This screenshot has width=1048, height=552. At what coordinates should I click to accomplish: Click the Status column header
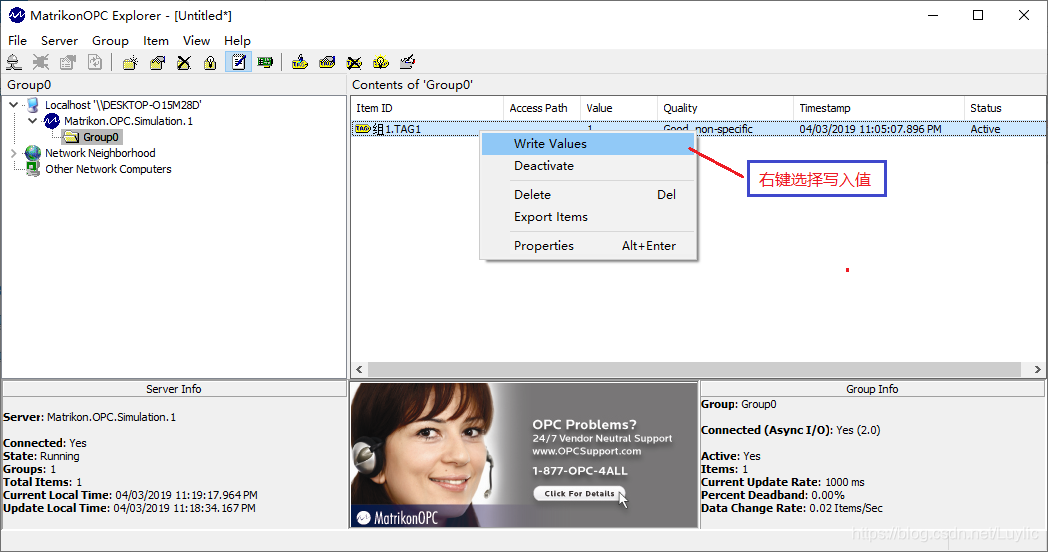coord(1005,108)
